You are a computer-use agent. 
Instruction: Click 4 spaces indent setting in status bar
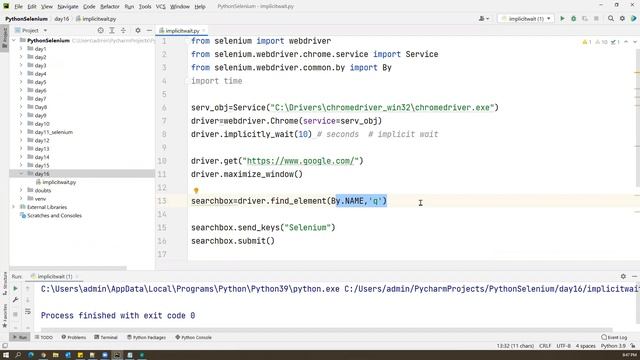point(586,346)
